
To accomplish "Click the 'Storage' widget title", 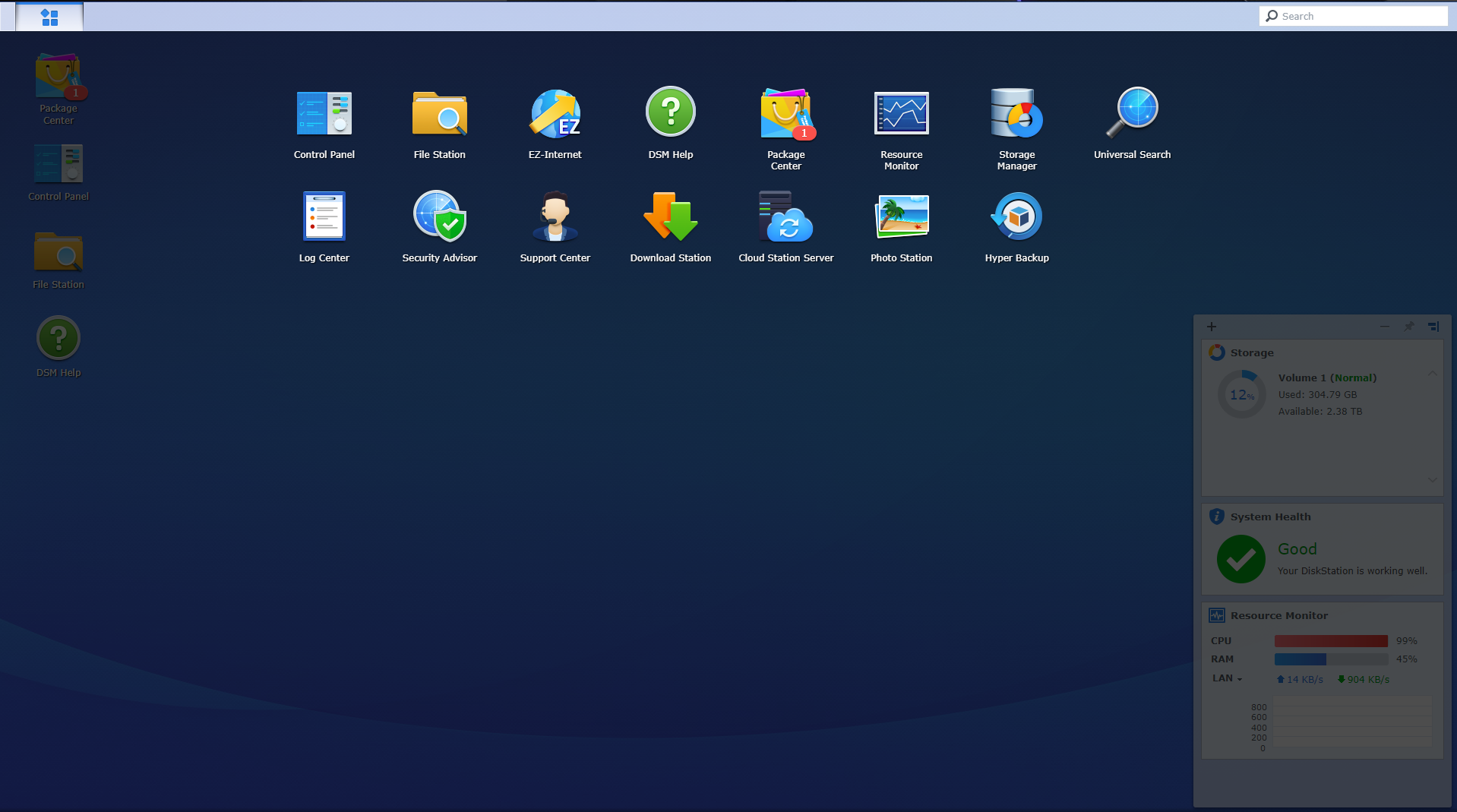I will pyautogui.click(x=1252, y=352).
